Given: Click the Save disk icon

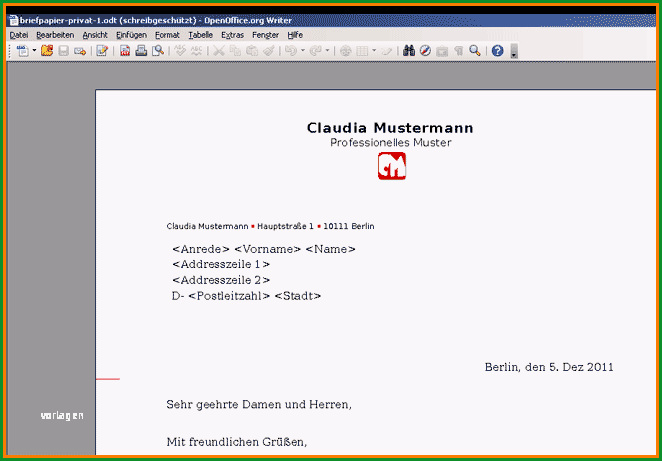Looking at the screenshot, I should click(x=63, y=51).
